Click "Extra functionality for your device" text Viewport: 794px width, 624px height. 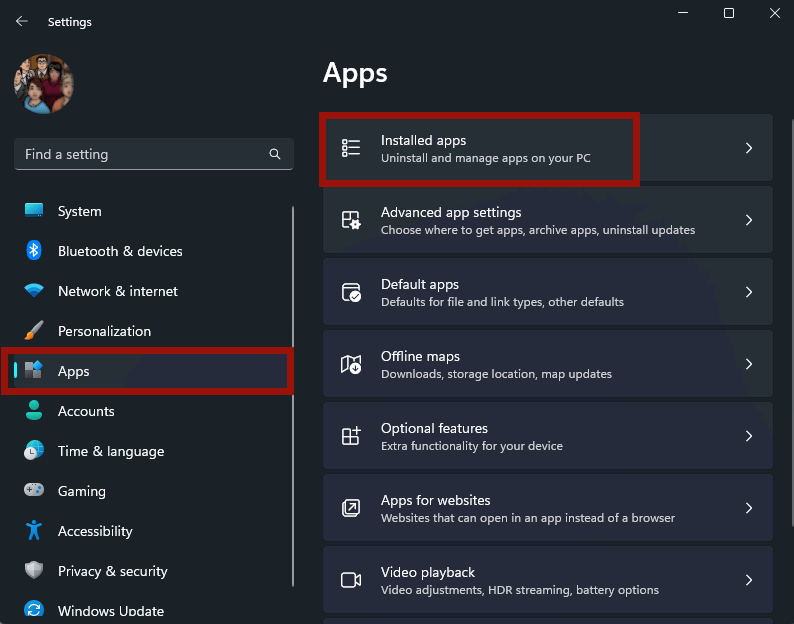[x=471, y=446]
